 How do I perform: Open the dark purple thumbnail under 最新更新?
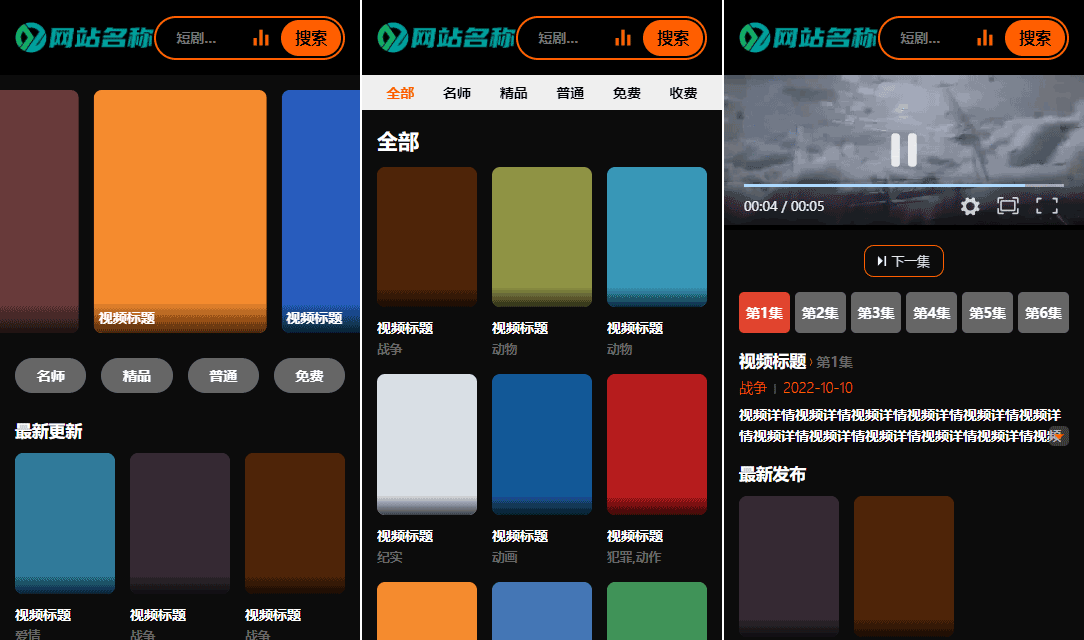pos(180,523)
